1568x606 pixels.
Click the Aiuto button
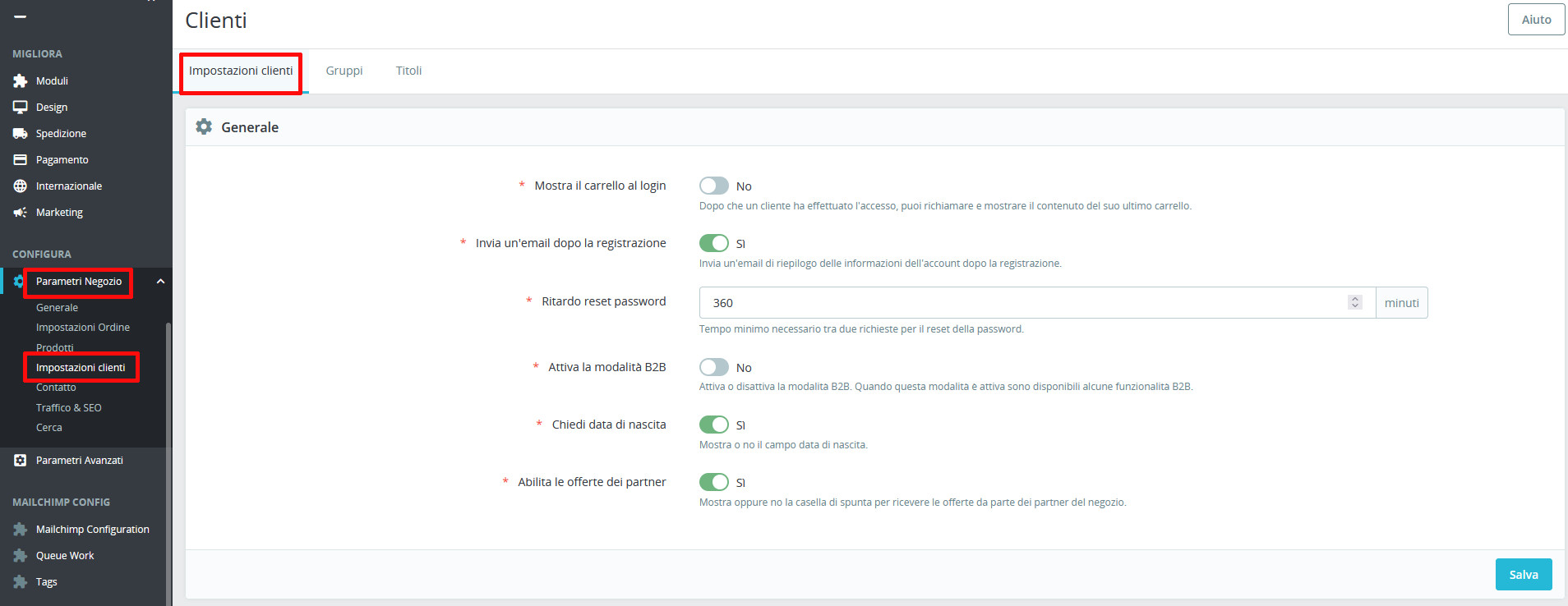tap(1536, 20)
